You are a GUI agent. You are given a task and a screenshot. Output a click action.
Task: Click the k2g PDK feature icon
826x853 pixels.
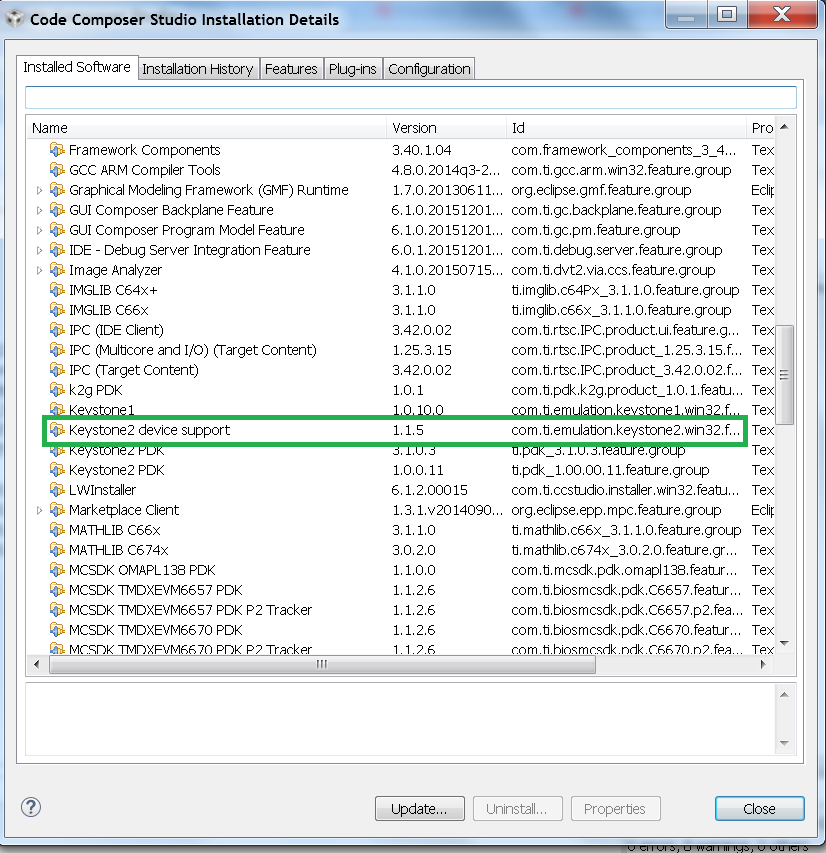pyautogui.click(x=57, y=390)
